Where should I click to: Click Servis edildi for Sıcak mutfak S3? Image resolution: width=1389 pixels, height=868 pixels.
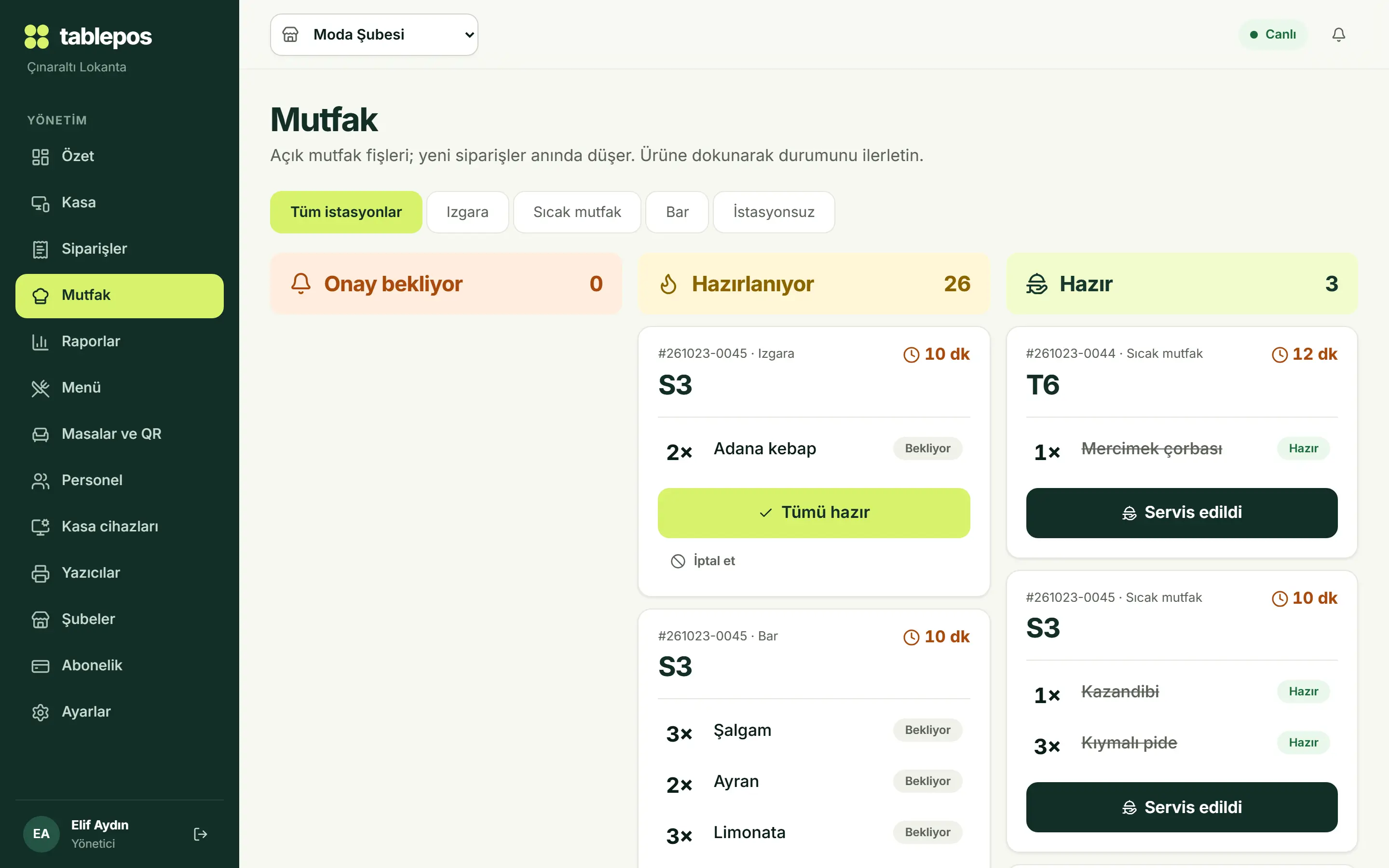coord(1182,807)
